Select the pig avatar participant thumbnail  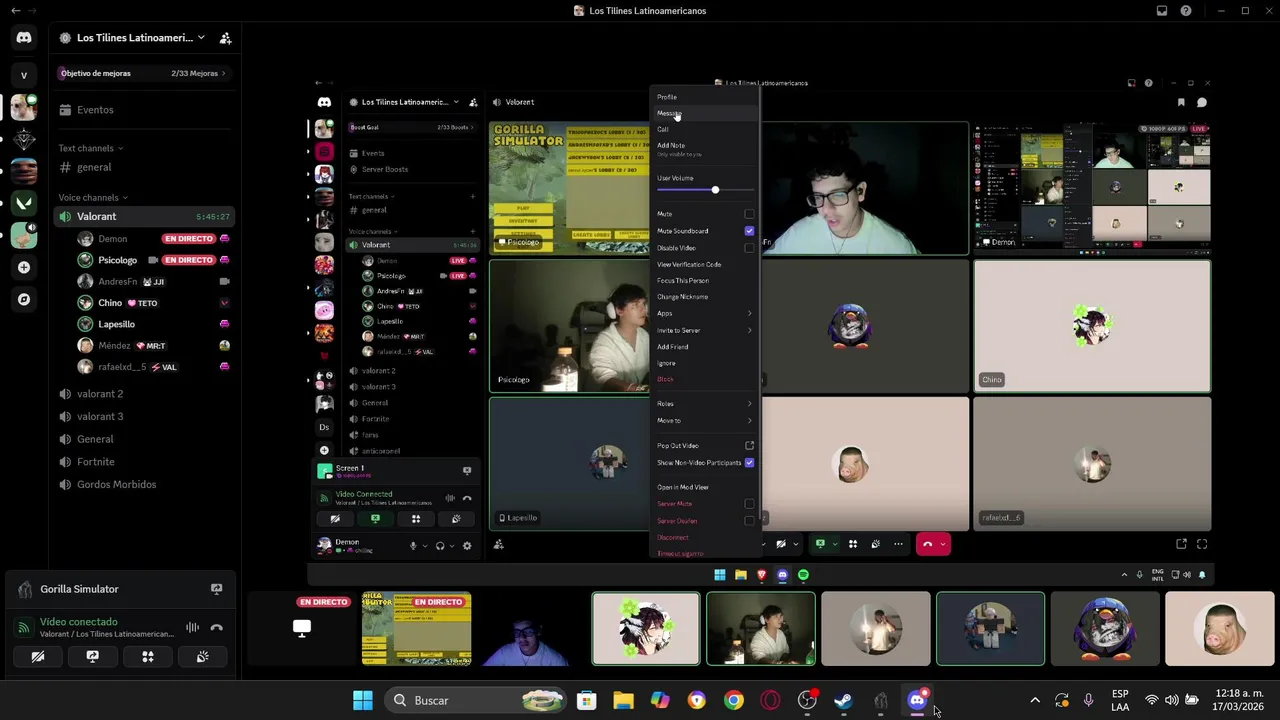pyautogui.click(x=1220, y=629)
